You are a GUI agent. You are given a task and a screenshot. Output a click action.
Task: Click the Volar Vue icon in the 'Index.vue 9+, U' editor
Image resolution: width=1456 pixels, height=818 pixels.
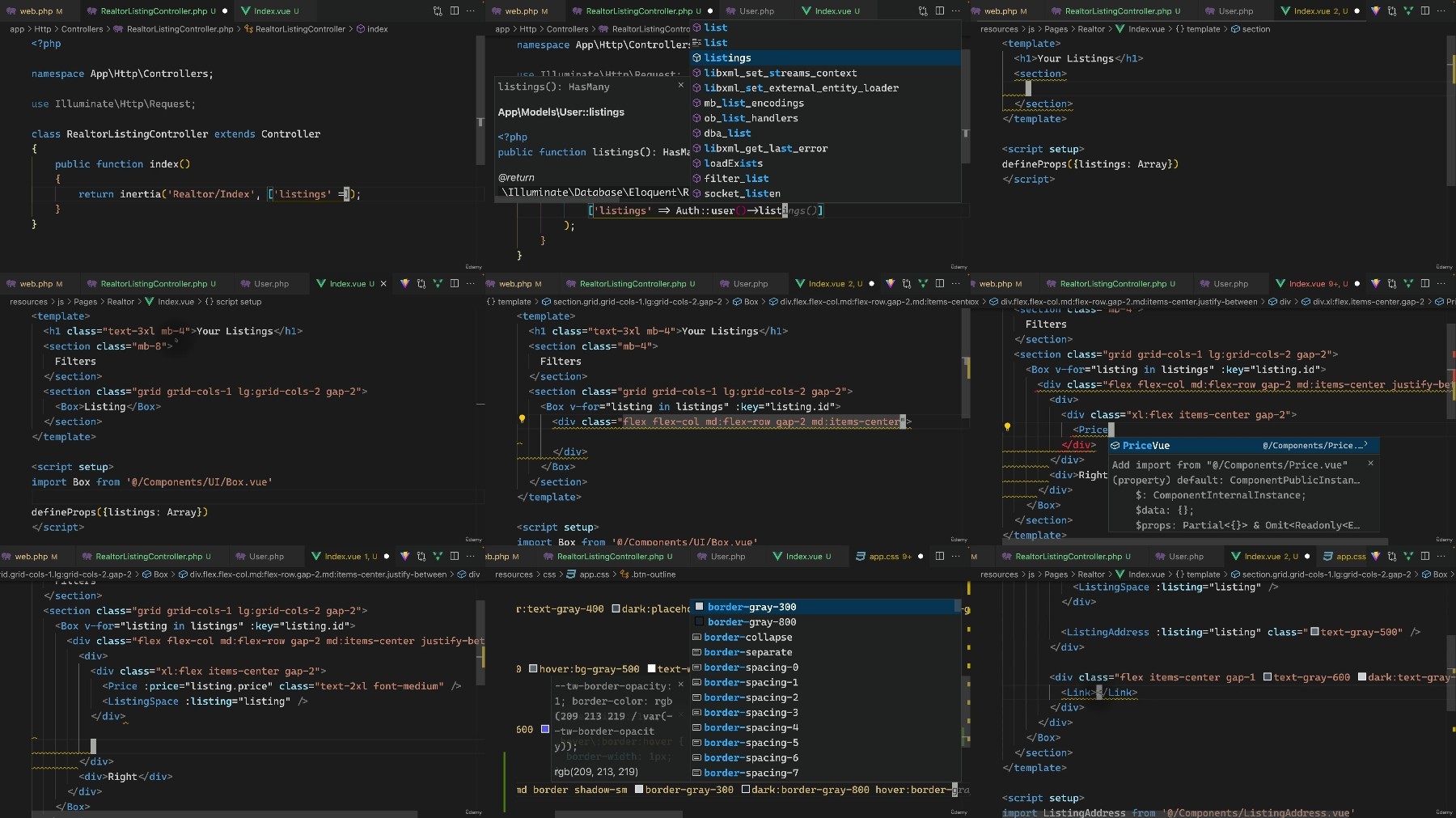coord(1375,284)
